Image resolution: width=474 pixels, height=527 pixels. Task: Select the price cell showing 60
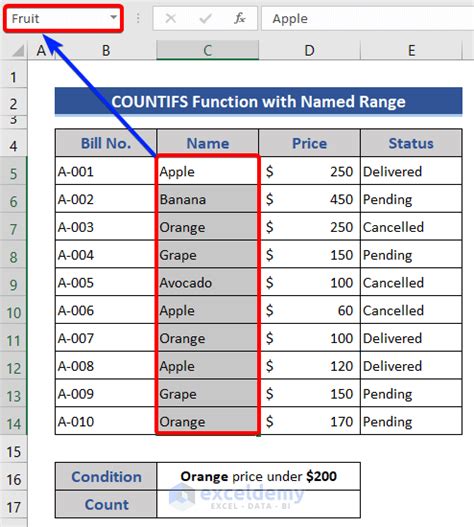(x=309, y=310)
